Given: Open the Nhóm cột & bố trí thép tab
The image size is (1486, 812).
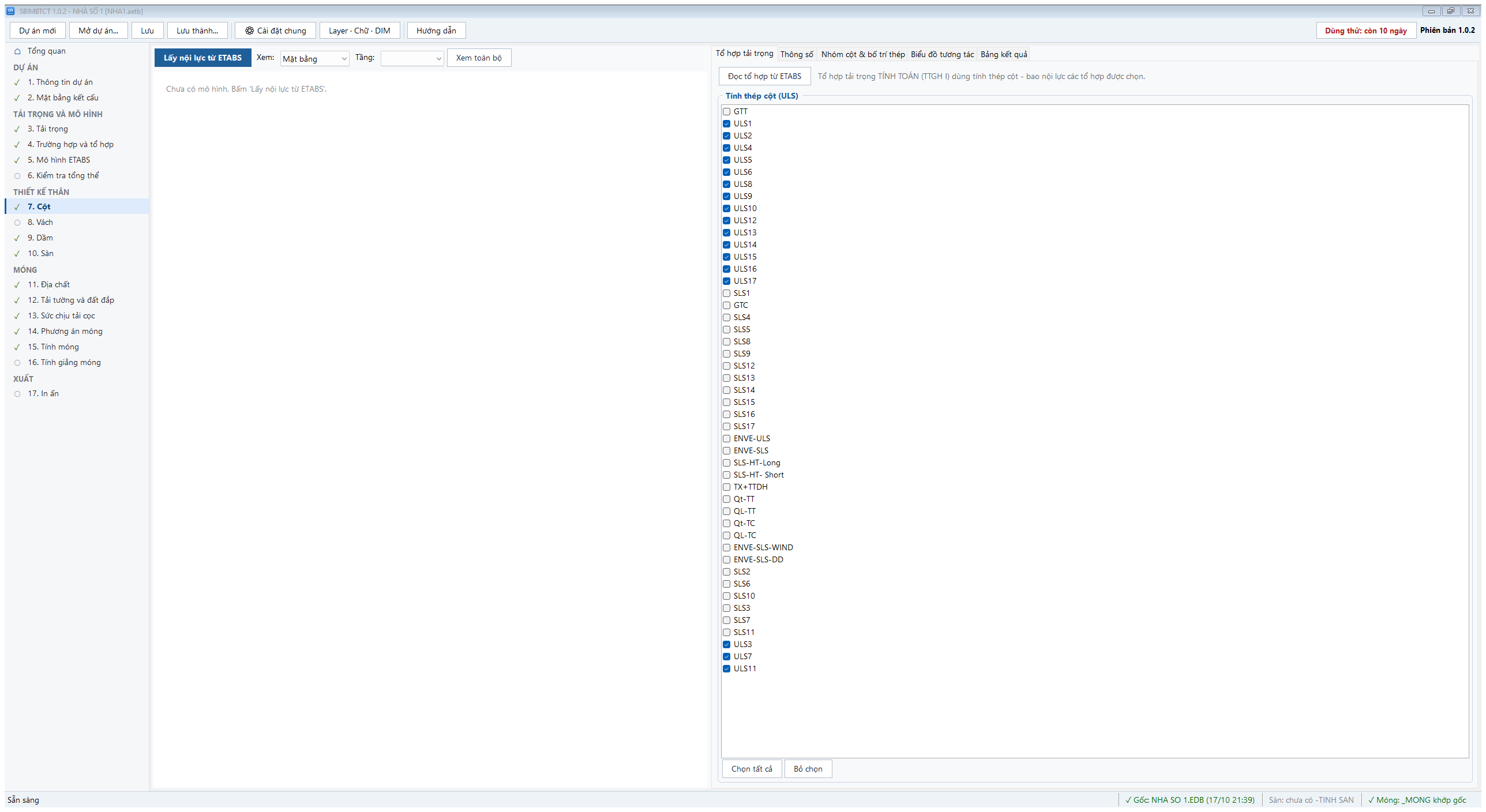Looking at the screenshot, I should point(863,54).
